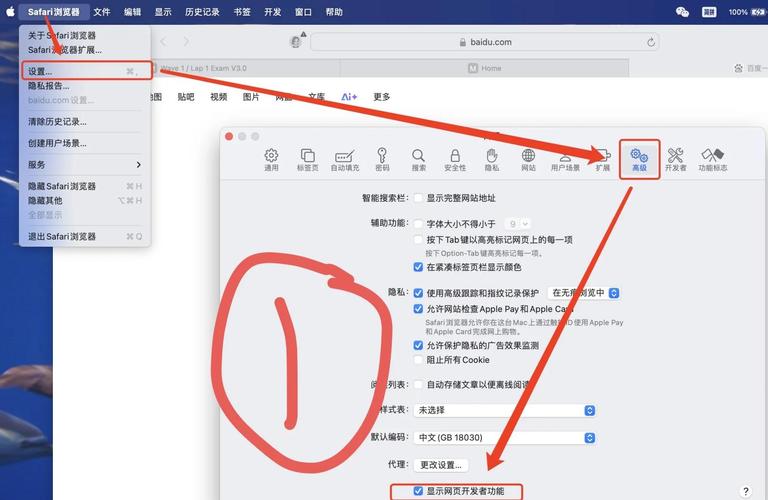Screen dimensions: 768x500
Task: Select the Advanced (高级) gears pane
Action: [639, 160]
